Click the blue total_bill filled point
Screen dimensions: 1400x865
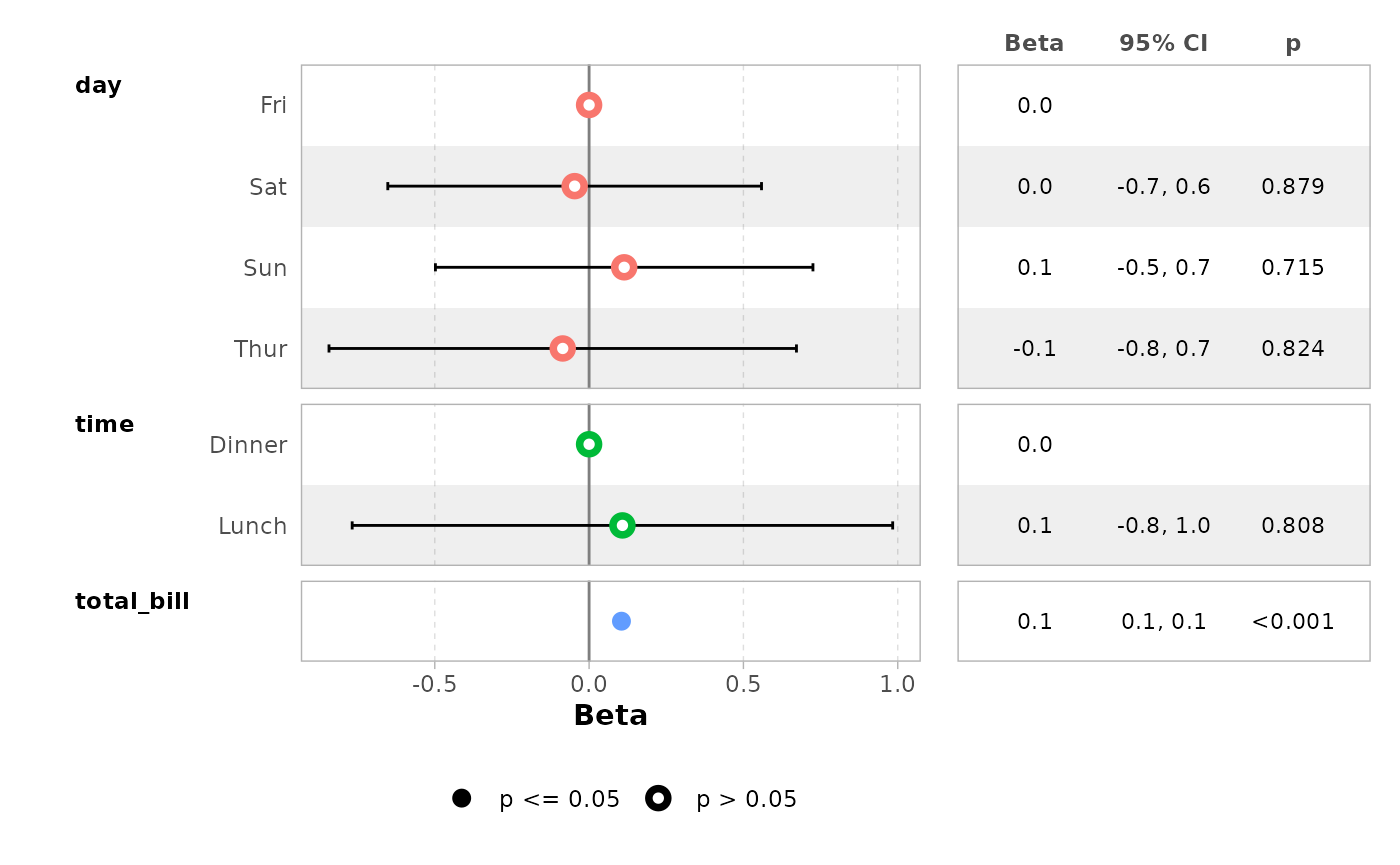[621, 621]
